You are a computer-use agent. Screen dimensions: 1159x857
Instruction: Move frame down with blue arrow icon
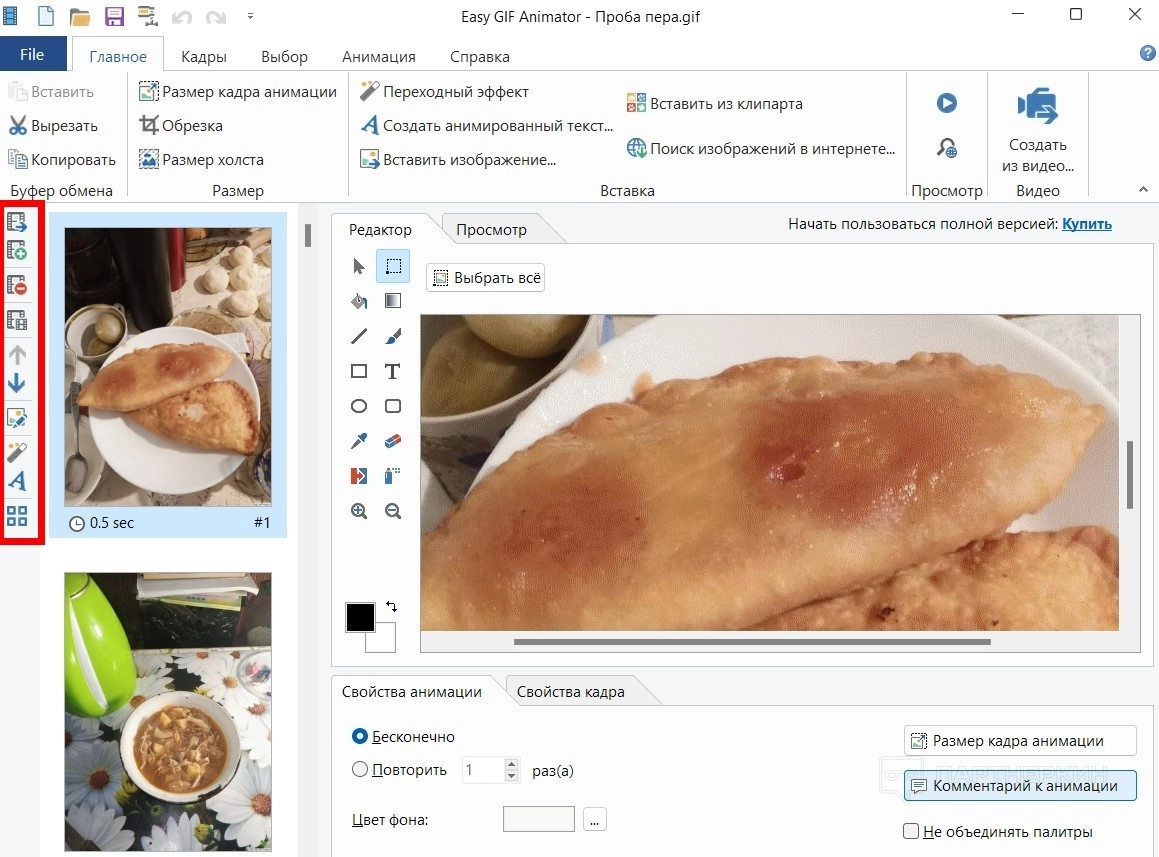pyautogui.click(x=17, y=384)
